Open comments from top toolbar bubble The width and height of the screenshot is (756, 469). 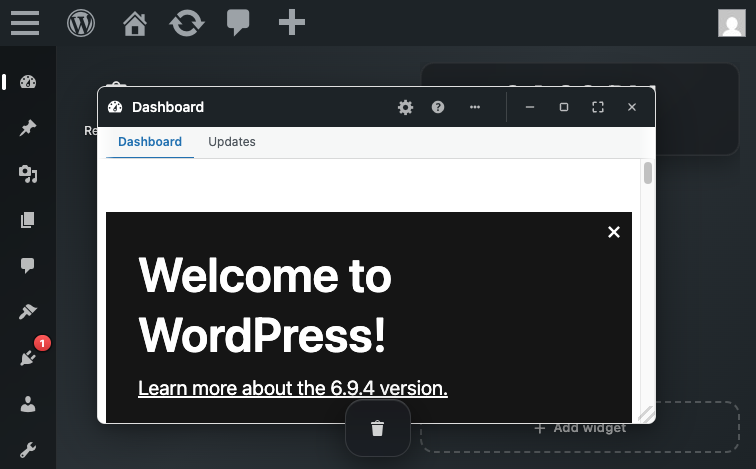238,23
